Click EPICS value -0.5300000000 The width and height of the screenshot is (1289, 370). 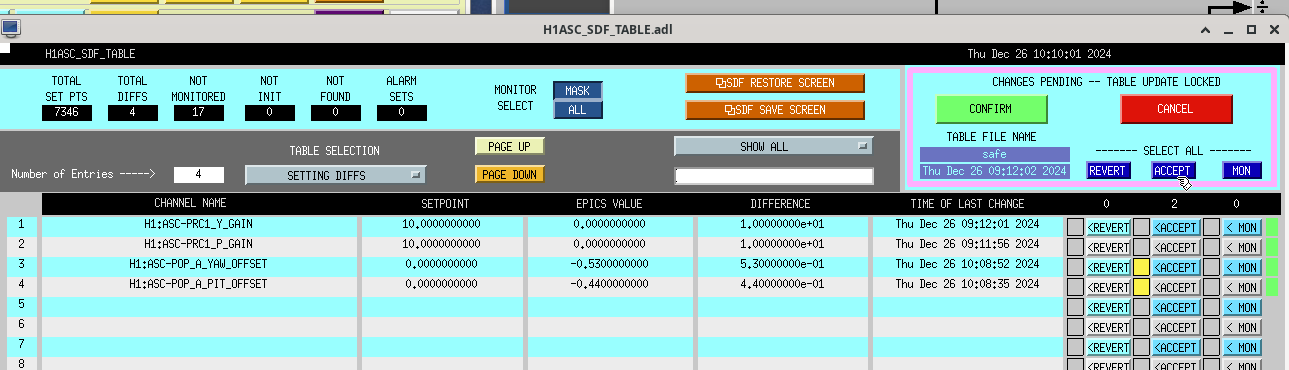610,264
